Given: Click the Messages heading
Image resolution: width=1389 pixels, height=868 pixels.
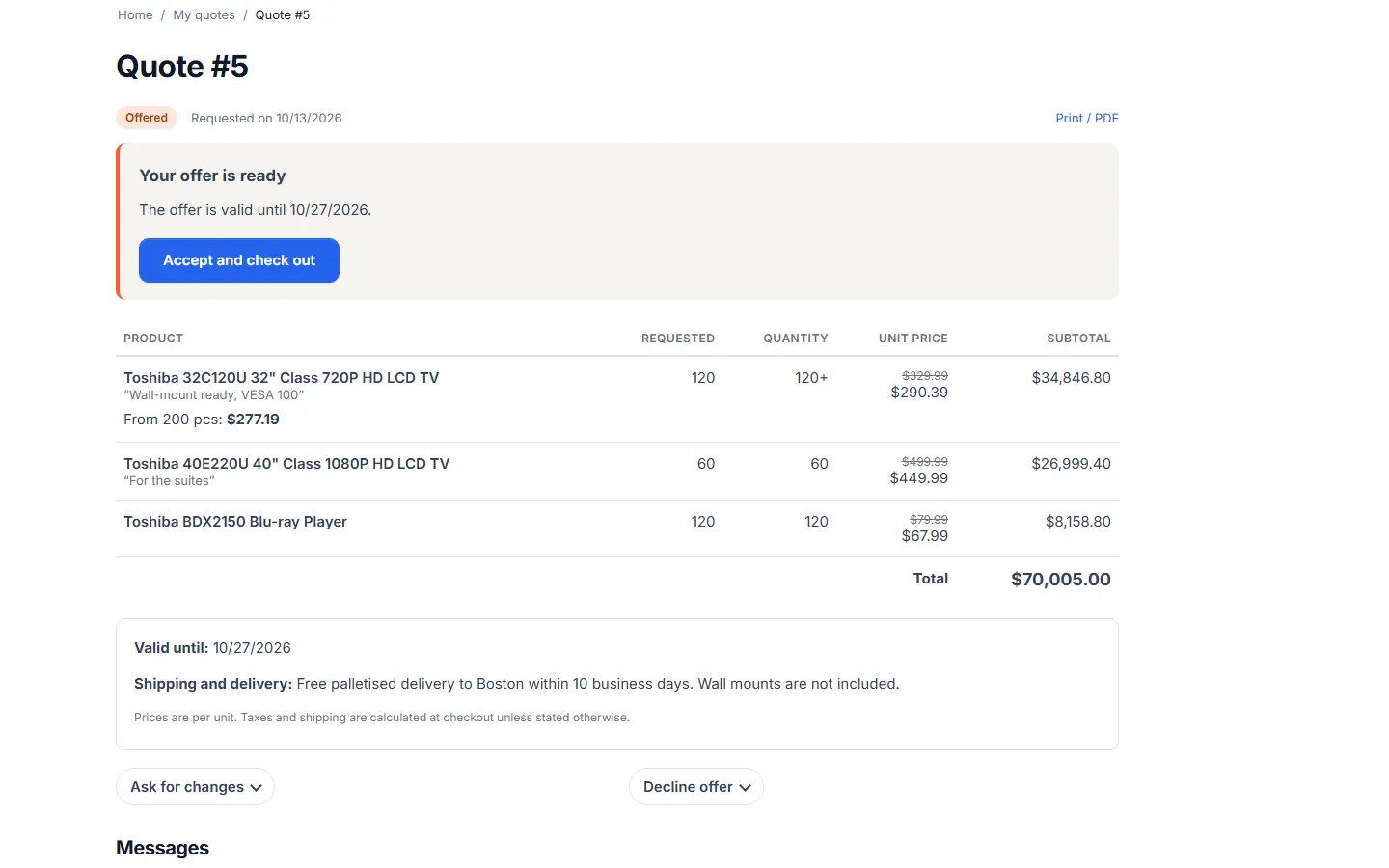Looking at the screenshot, I should click(x=162, y=848).
